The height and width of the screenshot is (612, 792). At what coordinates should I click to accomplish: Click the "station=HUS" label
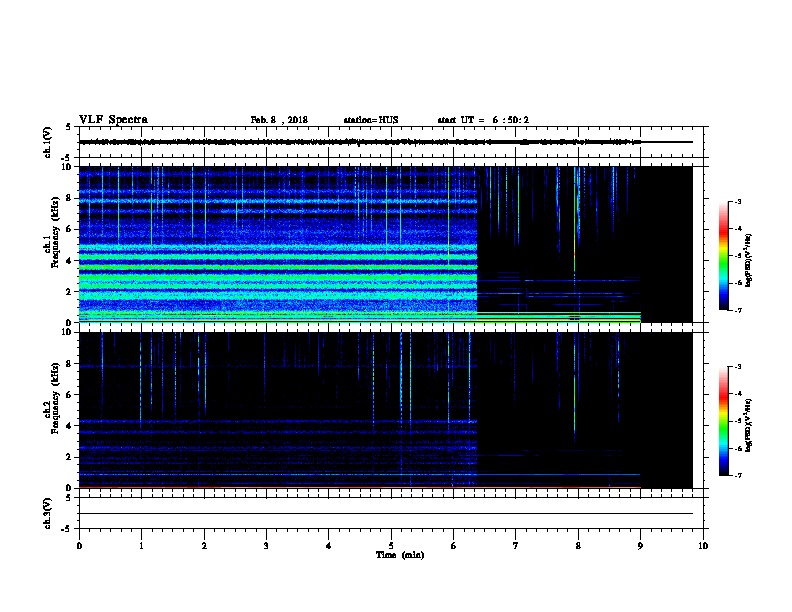(371, 120)
